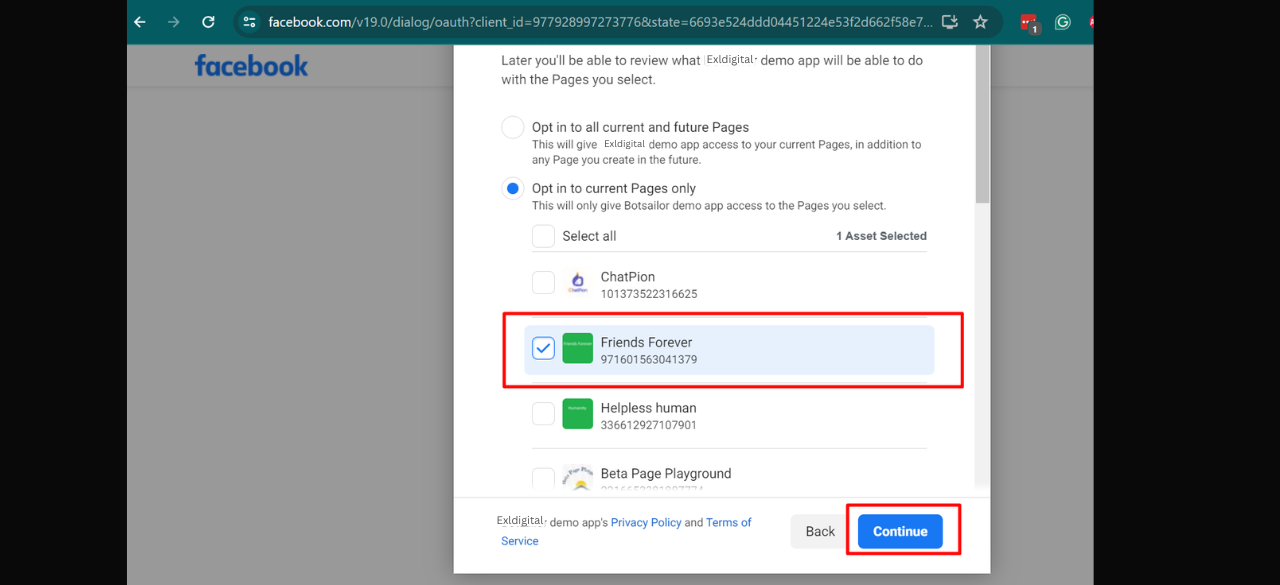
Task: Click the Helpless human page icon
Action: click(578, 414)
